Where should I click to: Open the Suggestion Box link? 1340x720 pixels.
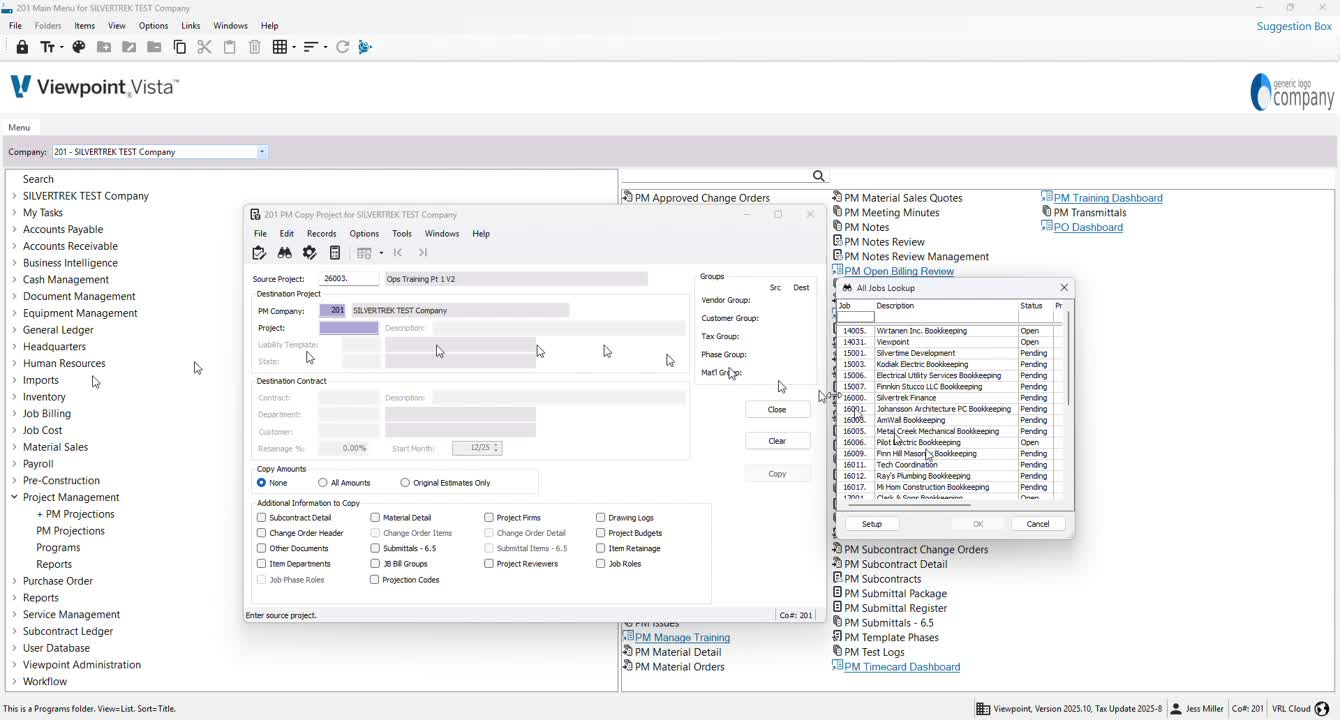[x=1294, y=26]
